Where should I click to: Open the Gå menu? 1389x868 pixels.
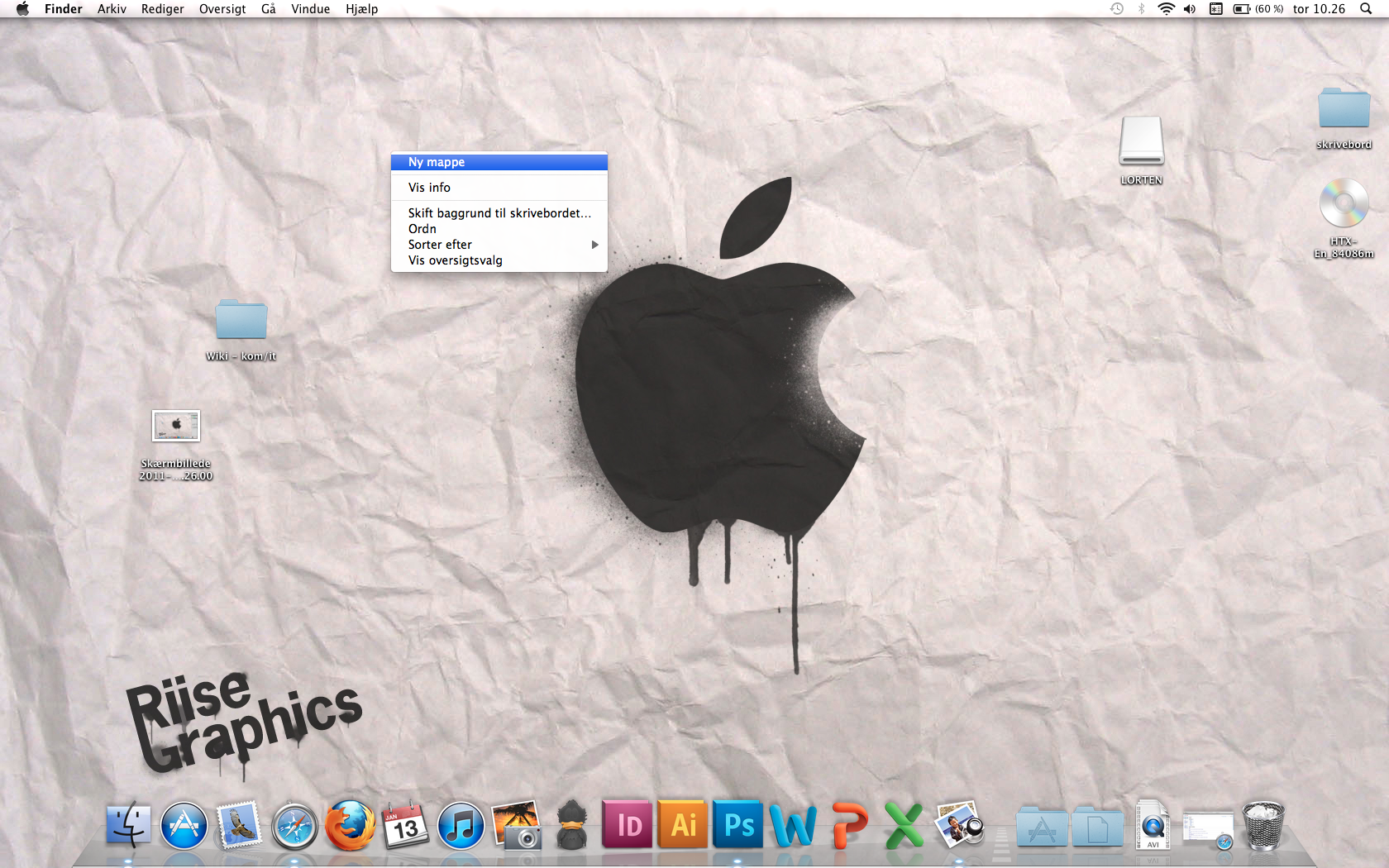[x=269, y=9]
